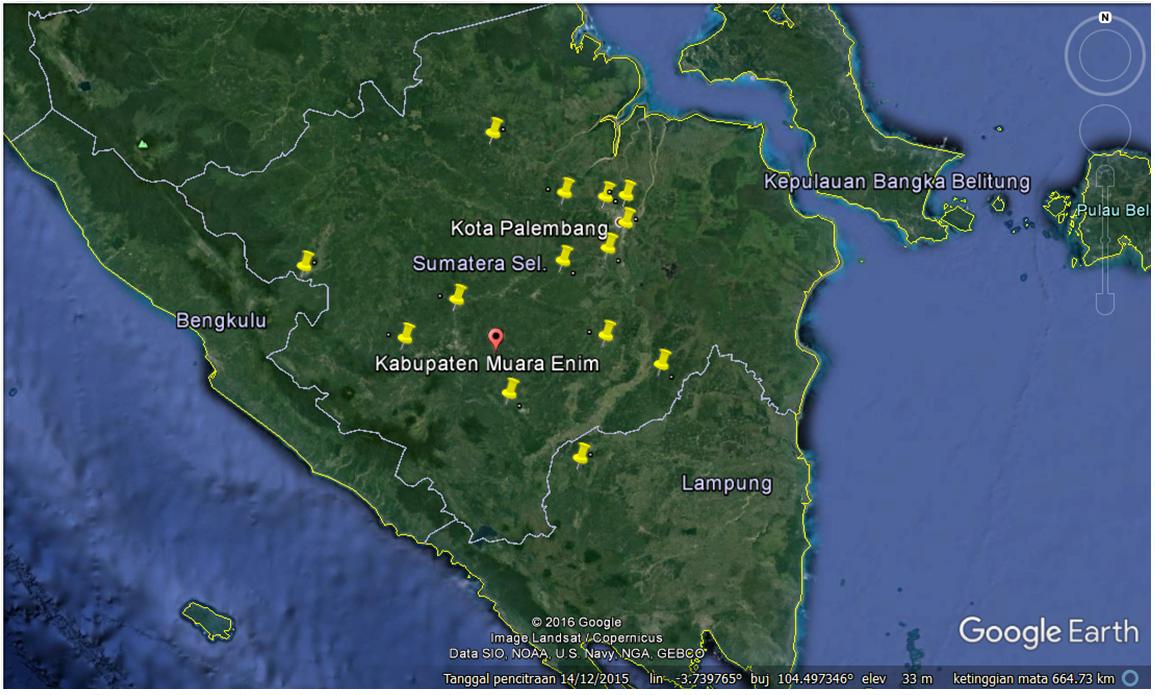Click the Look joystick ring center

click(x=1104, y=56)
